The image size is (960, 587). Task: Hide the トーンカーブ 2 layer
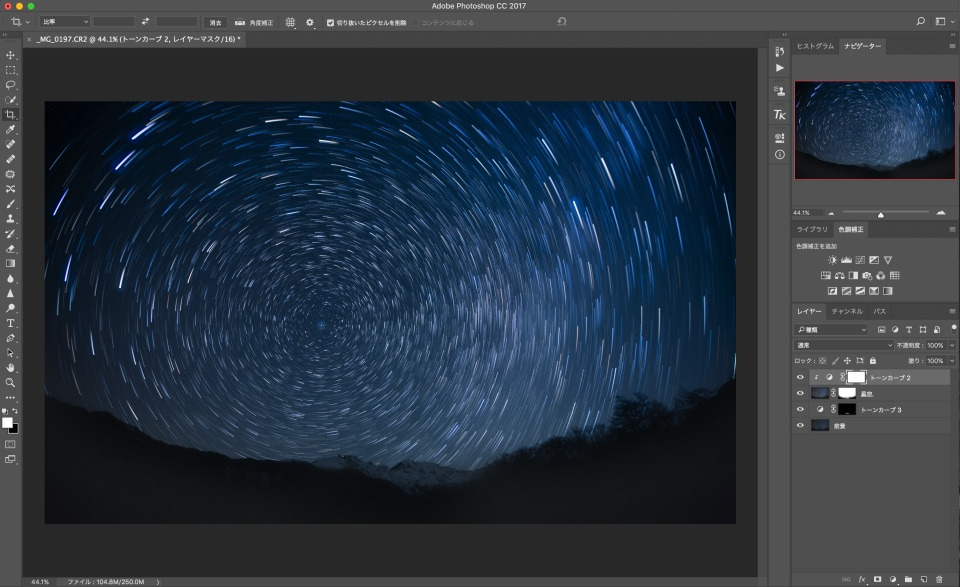point(800,378)
